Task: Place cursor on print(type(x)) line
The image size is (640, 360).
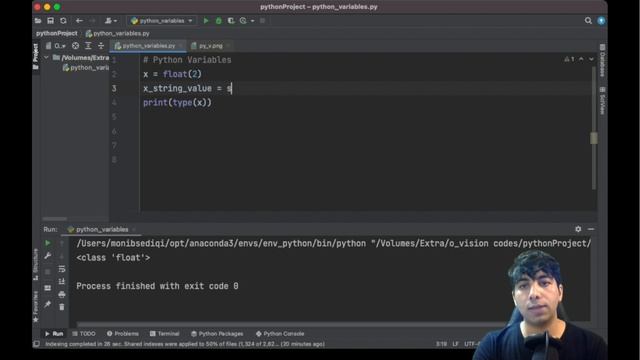Action: (178, 103)
